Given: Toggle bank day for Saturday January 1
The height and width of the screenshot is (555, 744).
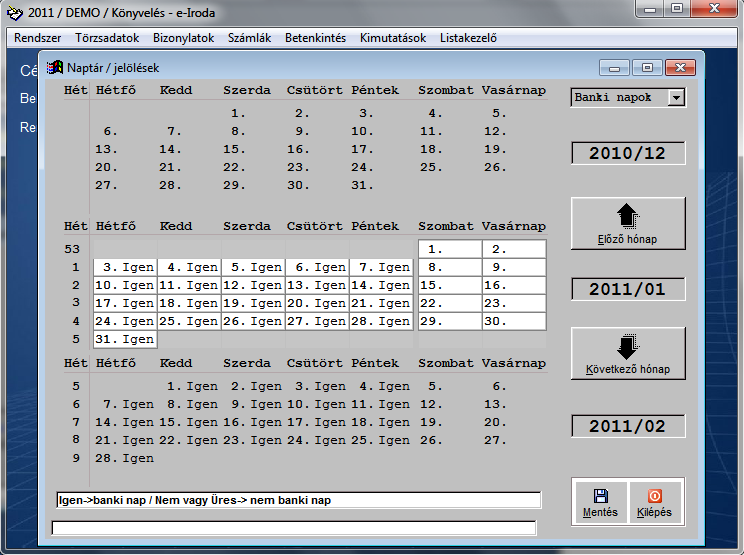Looking at the screenshot, I should pos(449,249).
